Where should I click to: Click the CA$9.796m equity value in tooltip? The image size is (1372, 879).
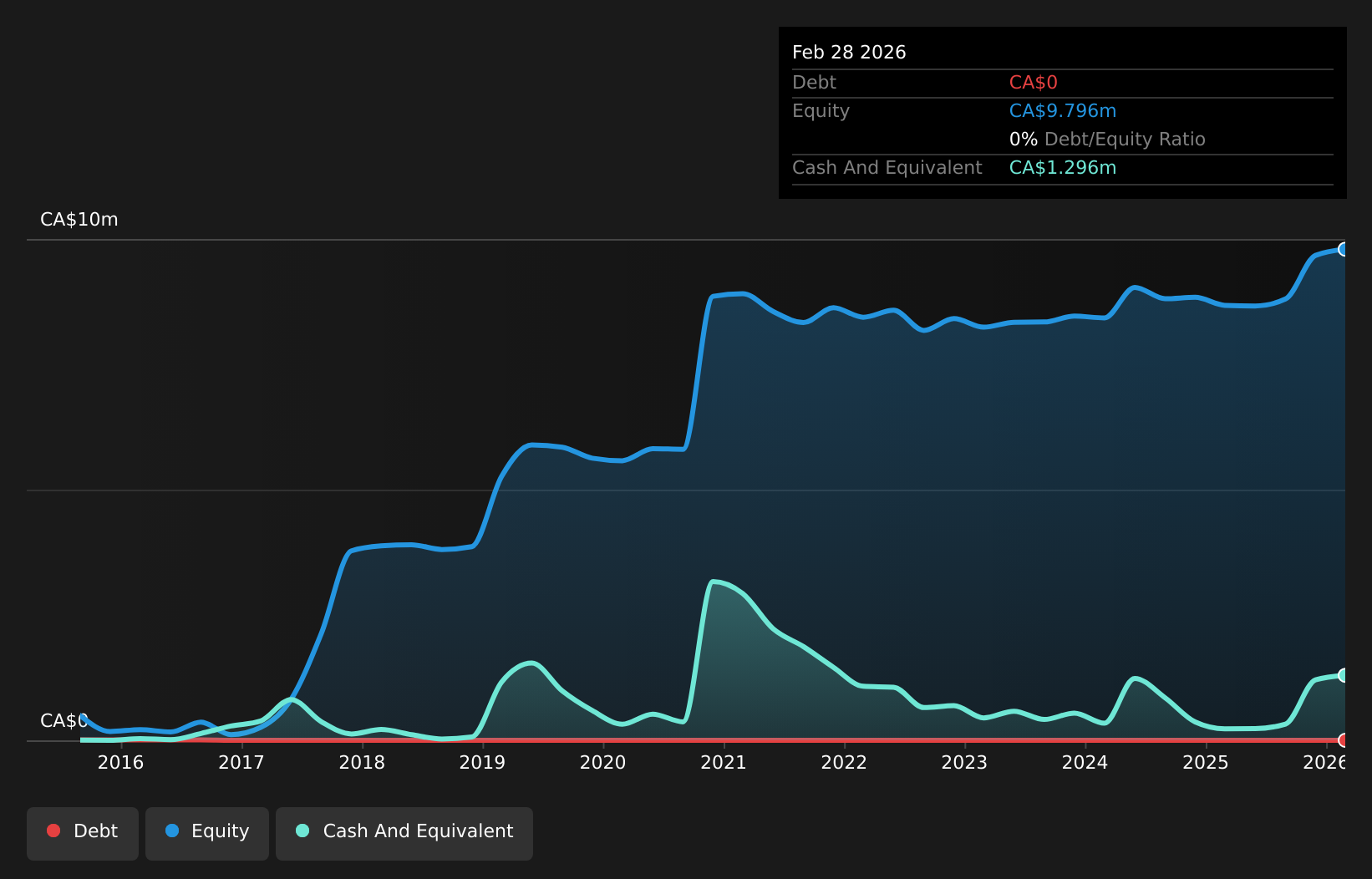(x=1063, y=111)
